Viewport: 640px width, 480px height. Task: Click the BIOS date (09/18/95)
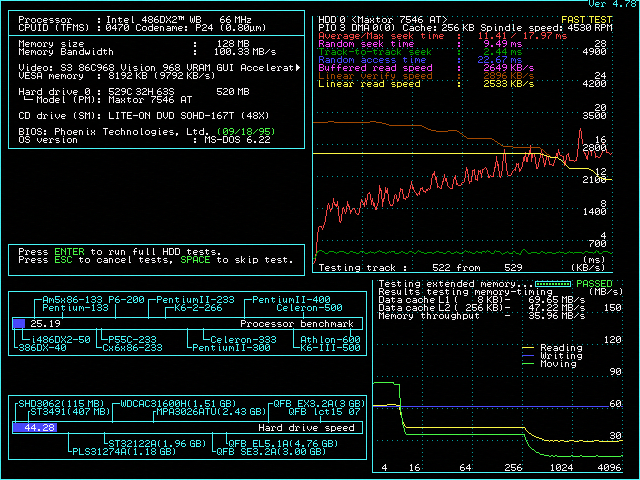point(246,132)
